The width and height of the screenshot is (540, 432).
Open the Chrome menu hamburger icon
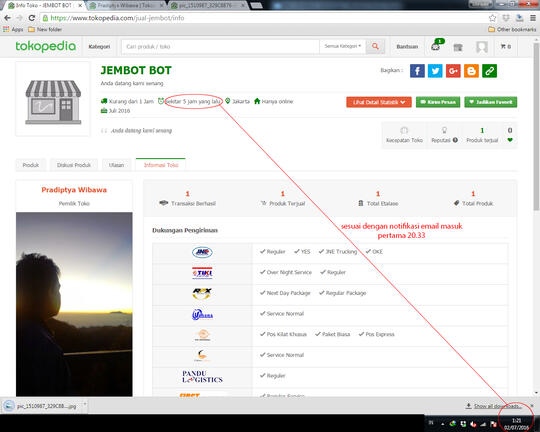pyautogui.click(x=532, y=18)
